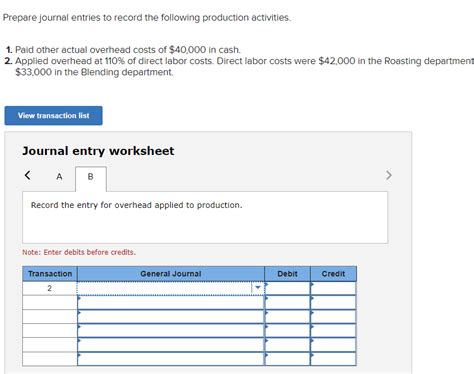Screen dimensions: 474x374
Task: Select the fourth row Debit cell
Action: coord(287,330)
